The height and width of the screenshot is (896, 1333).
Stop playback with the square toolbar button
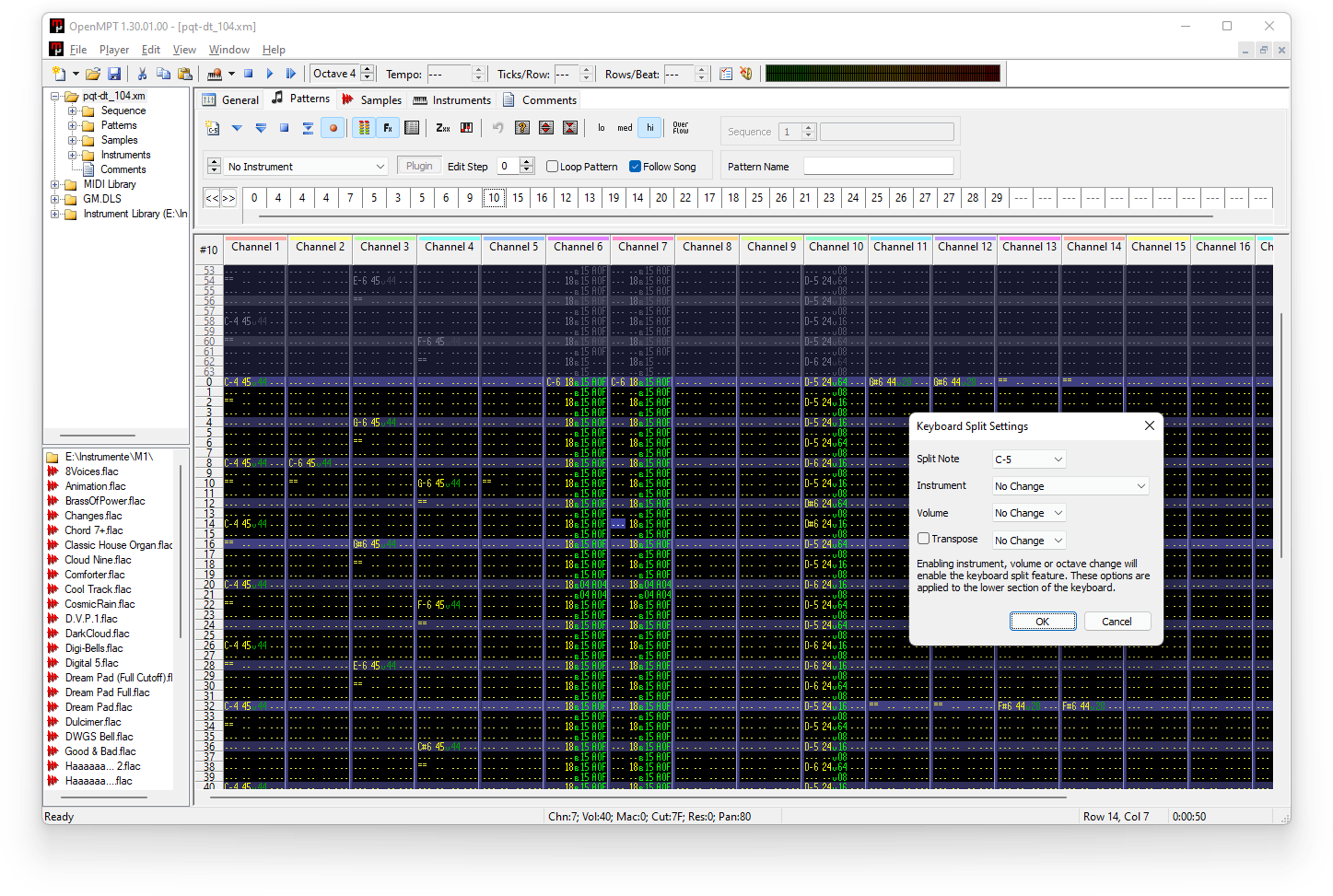click(x=249, y=74)
